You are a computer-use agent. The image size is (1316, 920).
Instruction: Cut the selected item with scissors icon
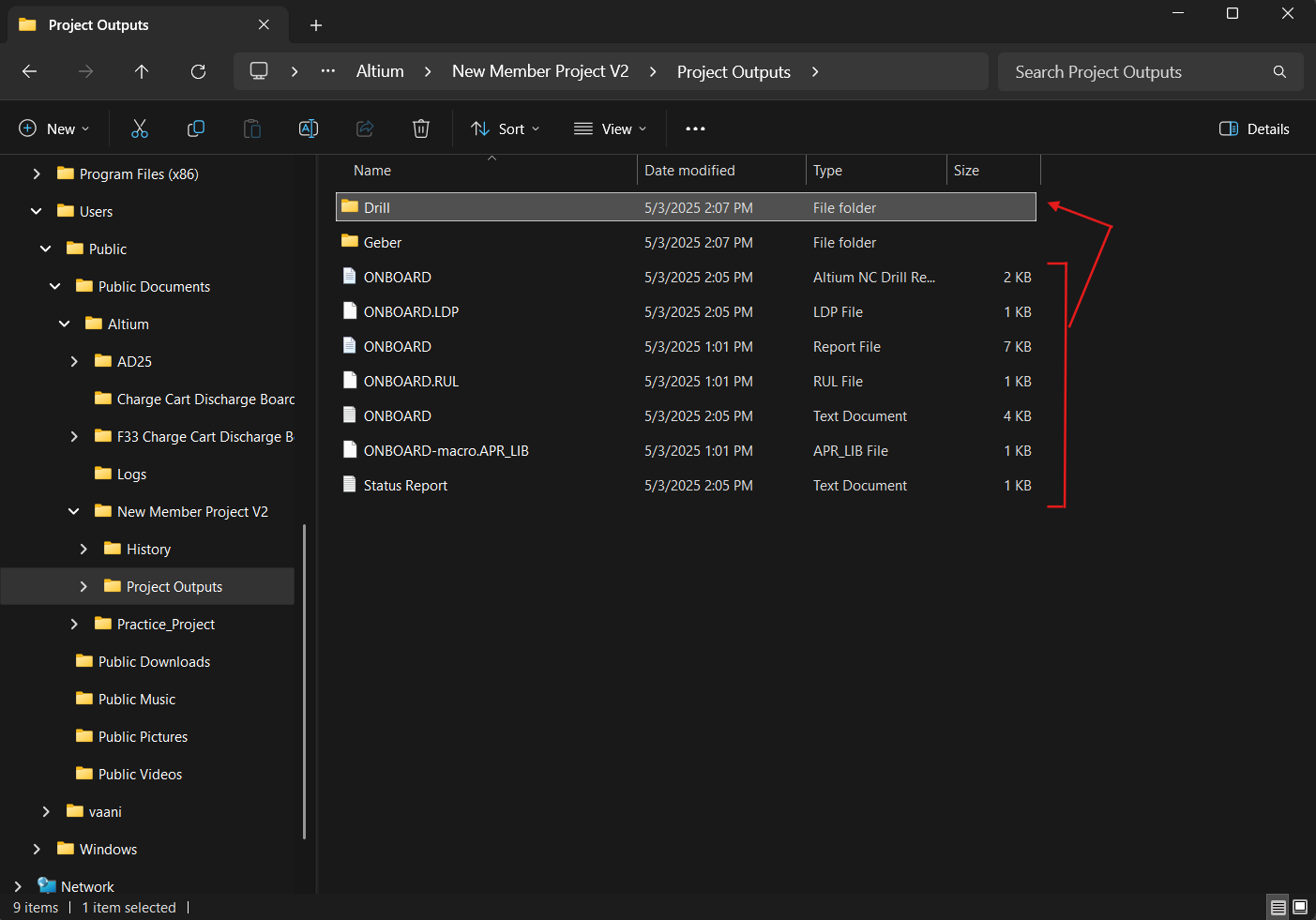click(x=140, y=128)
